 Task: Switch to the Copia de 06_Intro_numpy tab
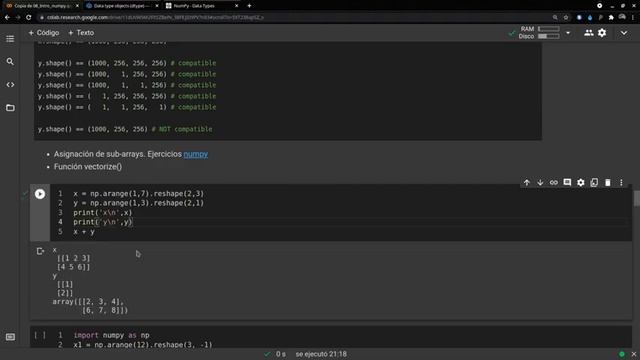pos(41,6)
